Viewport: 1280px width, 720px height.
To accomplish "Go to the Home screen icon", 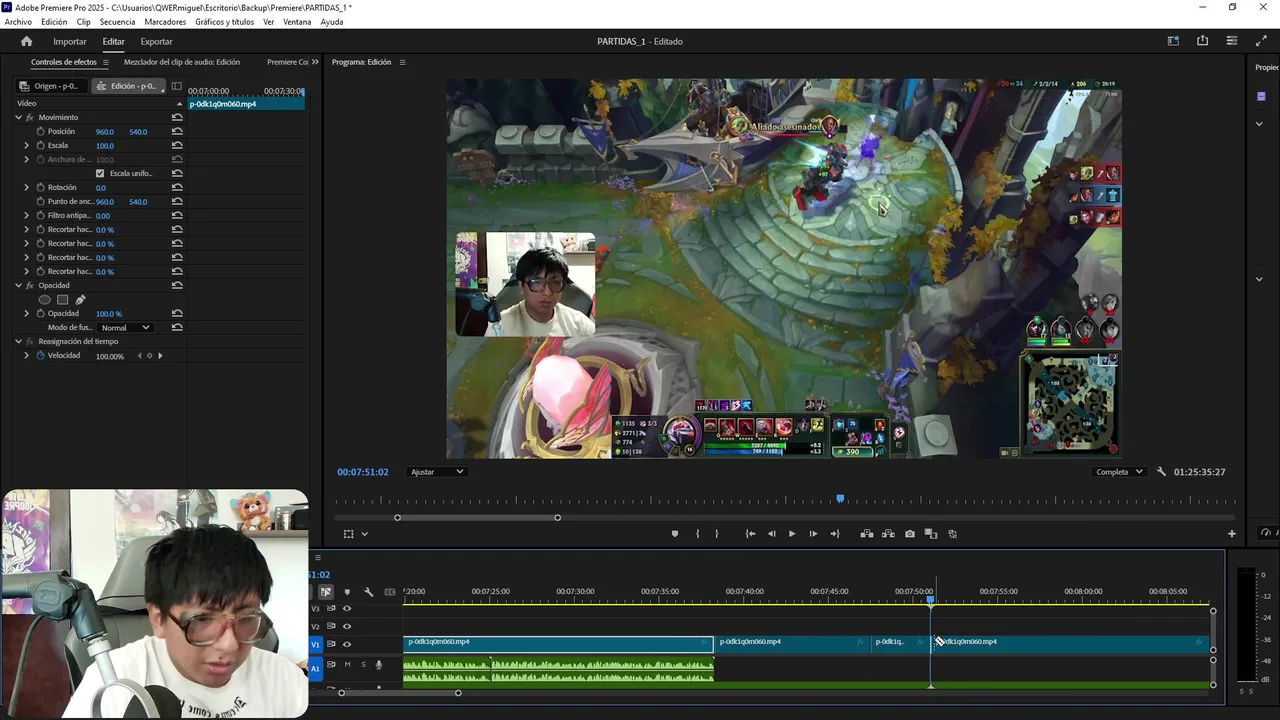I will tap(26, 41).
